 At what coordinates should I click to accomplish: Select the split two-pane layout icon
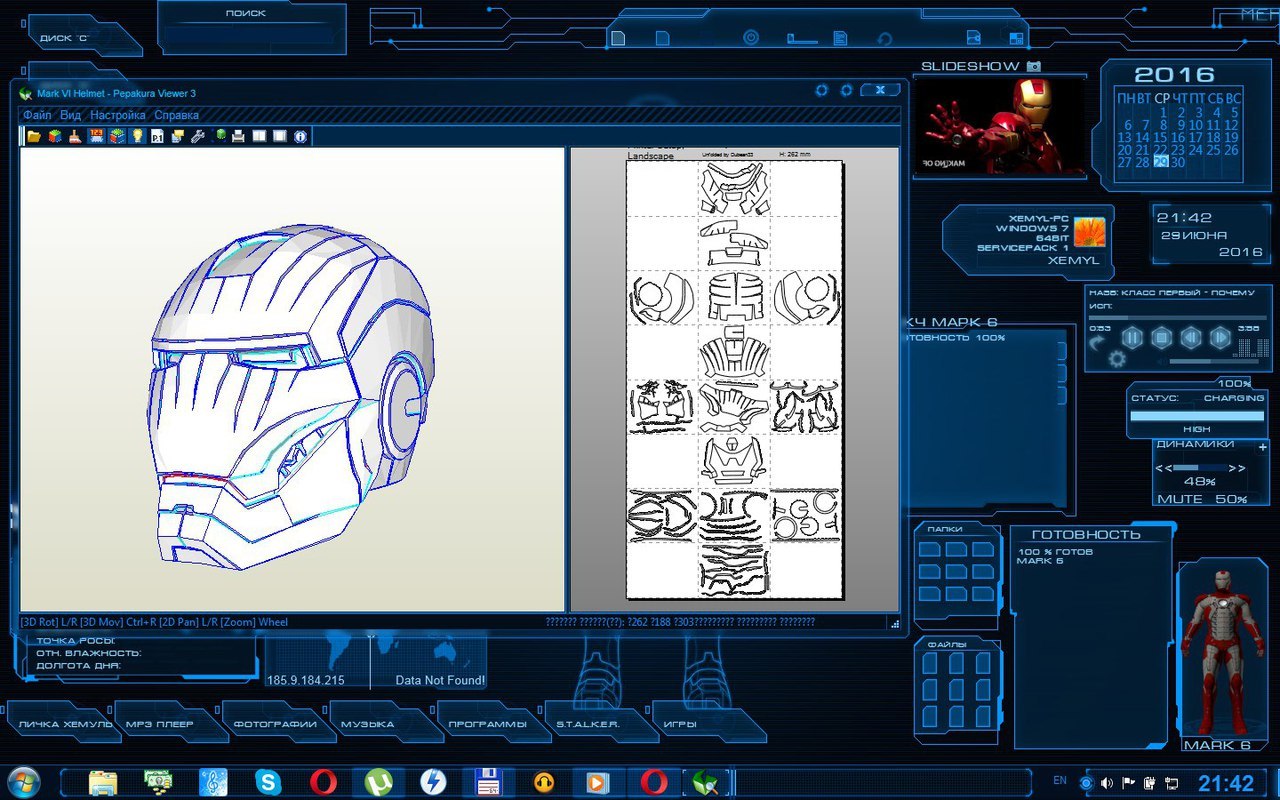(x=259, y=136)
